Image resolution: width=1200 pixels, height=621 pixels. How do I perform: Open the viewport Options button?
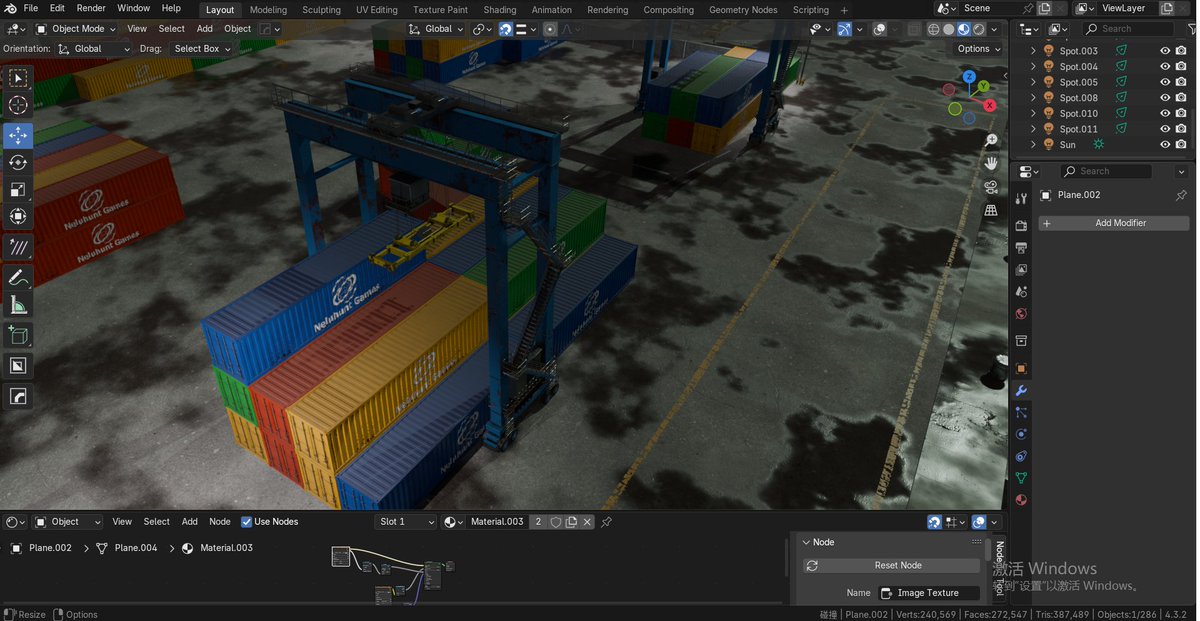coord(978,48)
